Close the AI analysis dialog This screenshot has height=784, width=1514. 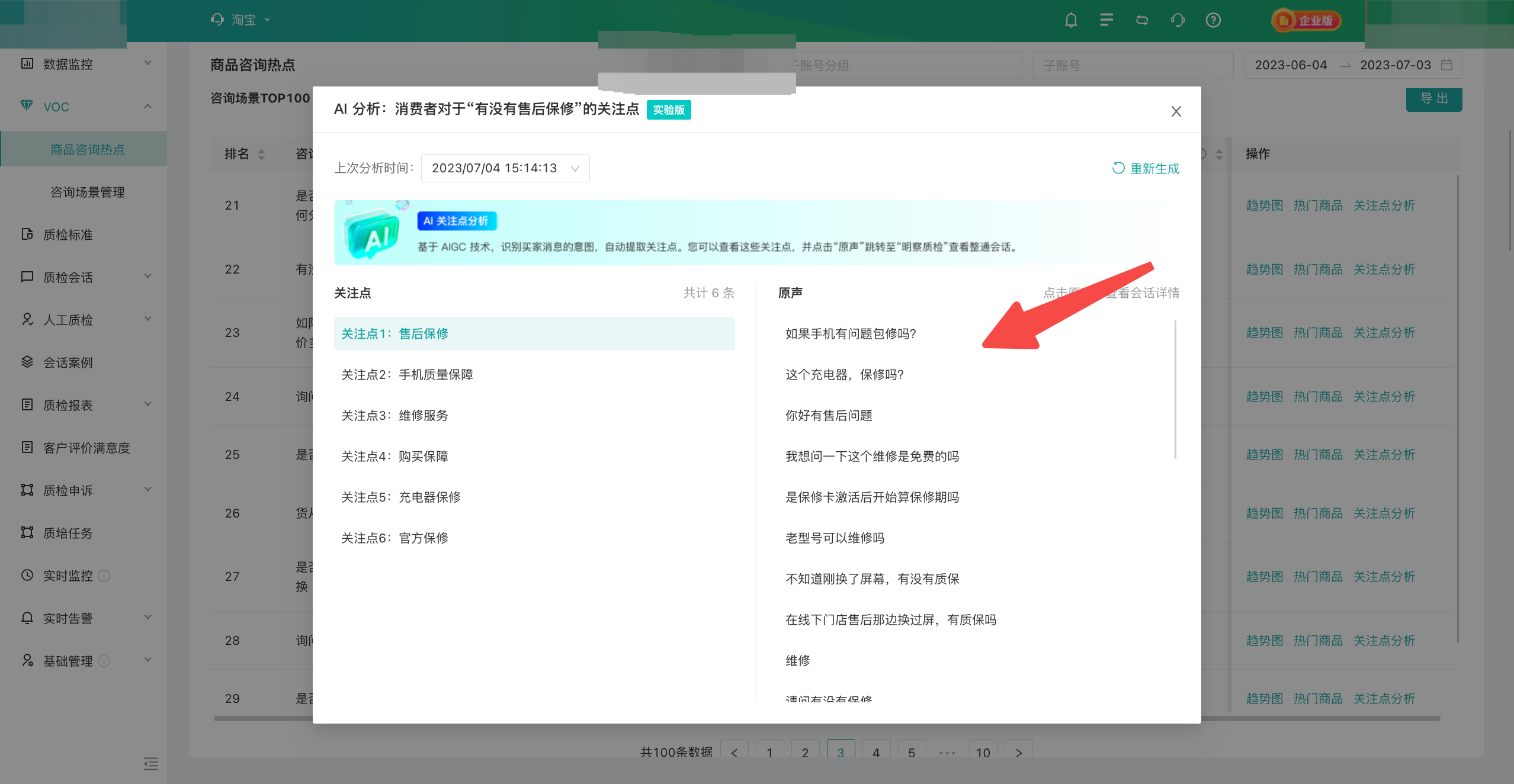[1176, 111]
